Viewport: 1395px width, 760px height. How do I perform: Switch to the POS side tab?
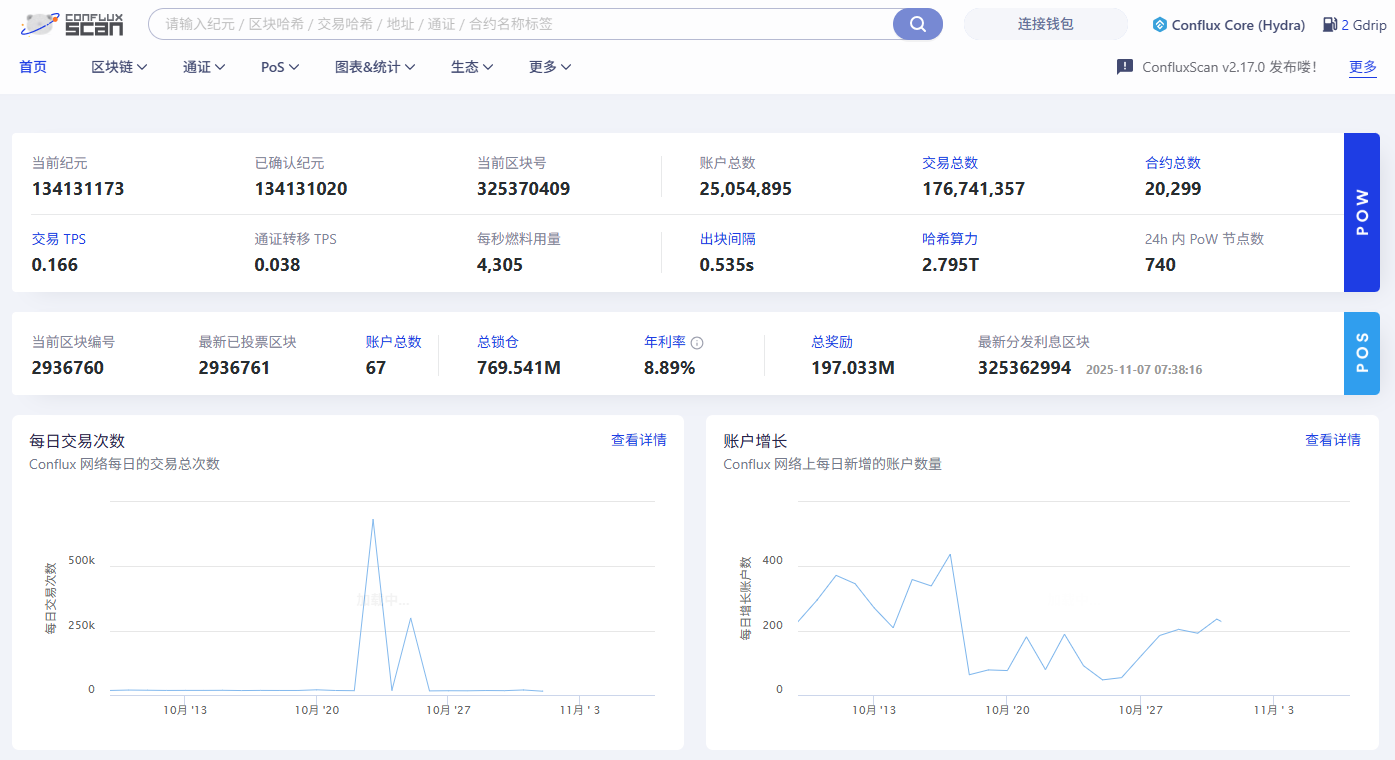tap(1361, 353)
